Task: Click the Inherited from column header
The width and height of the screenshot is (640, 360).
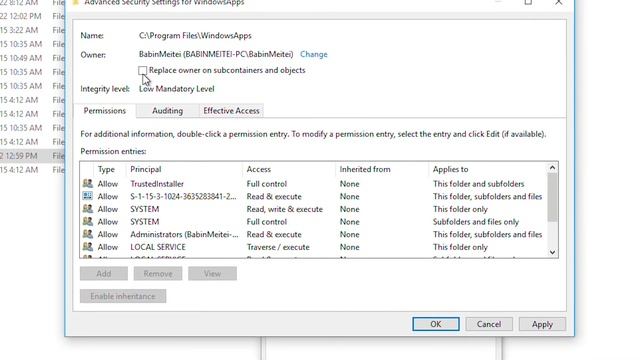Action: [365, 169]
